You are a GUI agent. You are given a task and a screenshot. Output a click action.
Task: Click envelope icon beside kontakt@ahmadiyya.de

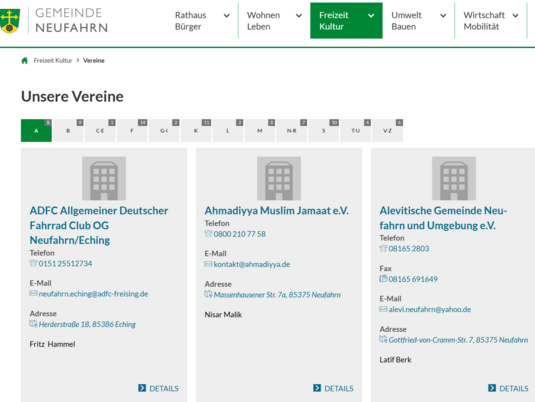[208, 264]
